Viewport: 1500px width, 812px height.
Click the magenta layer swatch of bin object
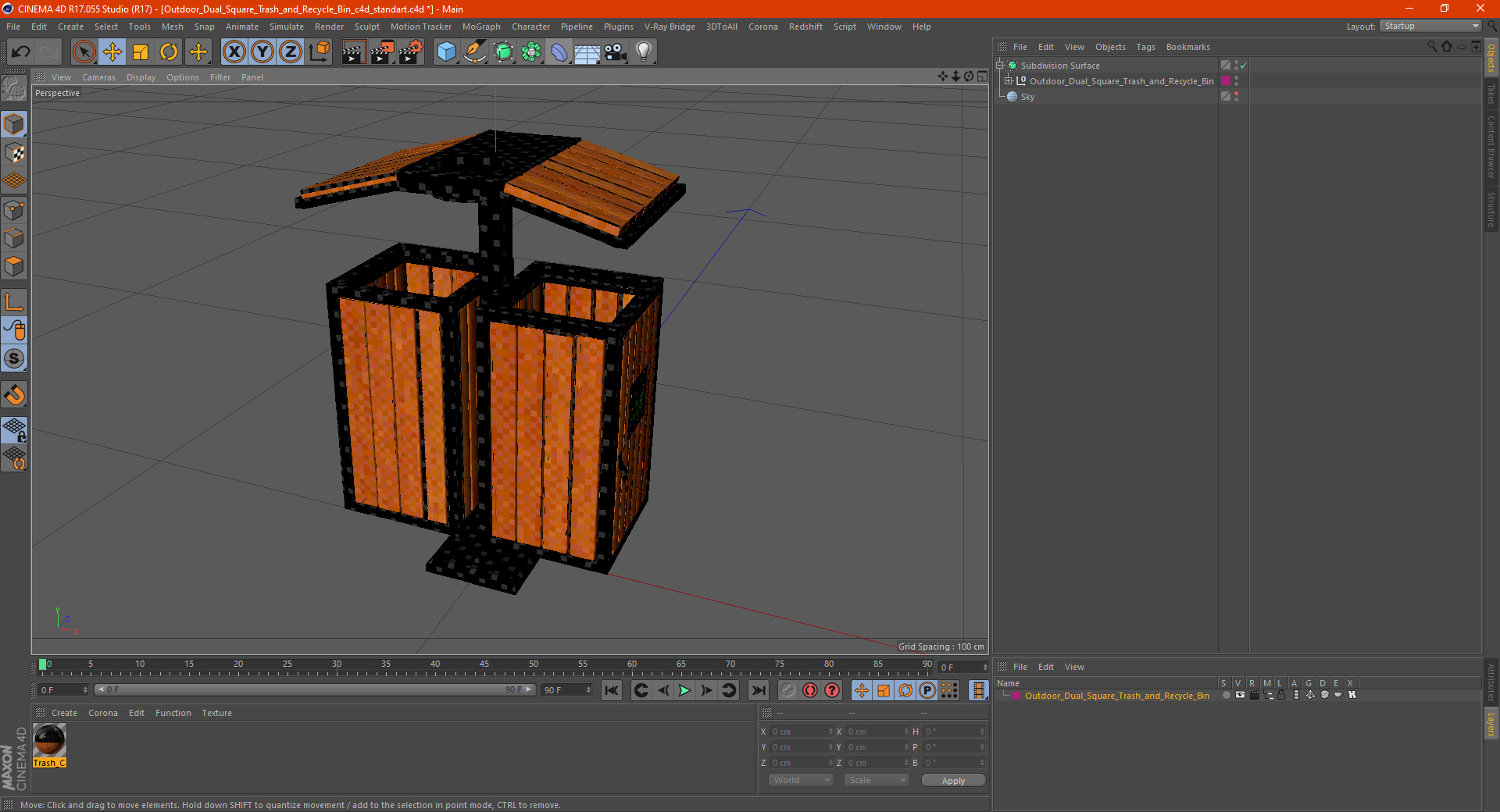pyautogui.click(x=1226, y=81)
